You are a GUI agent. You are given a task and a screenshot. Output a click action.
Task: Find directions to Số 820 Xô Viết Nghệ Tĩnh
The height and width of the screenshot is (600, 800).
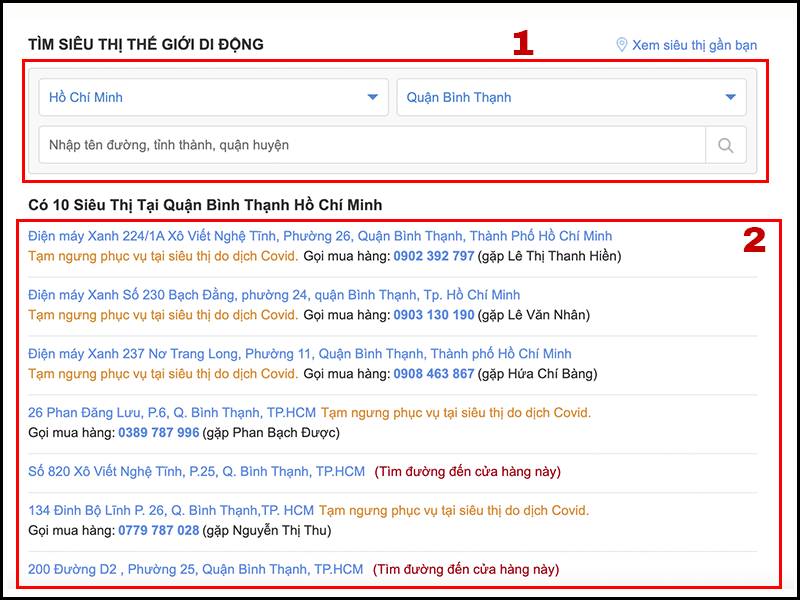click(468, 471)
